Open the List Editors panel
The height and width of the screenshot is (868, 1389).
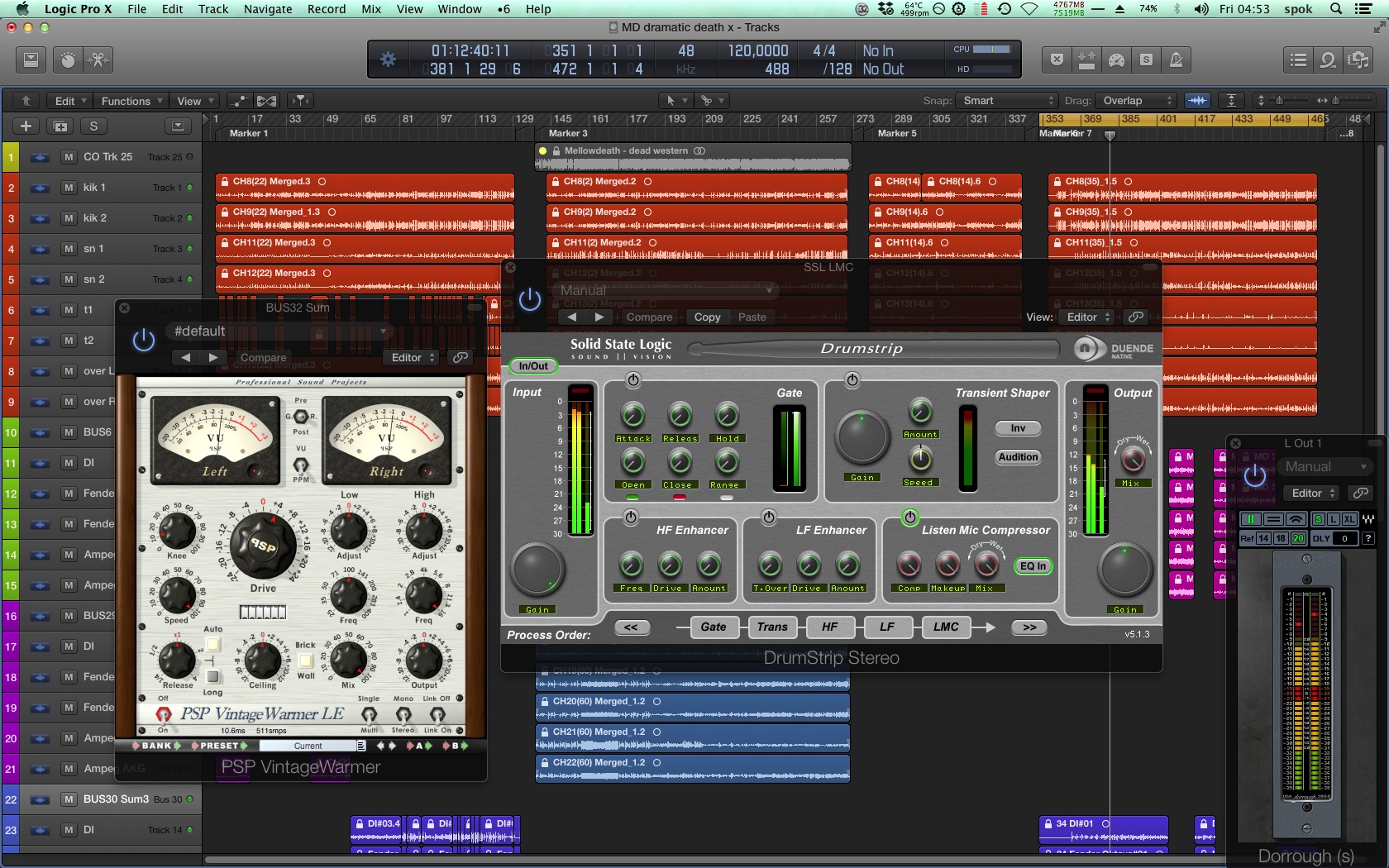click(1298, 60)
